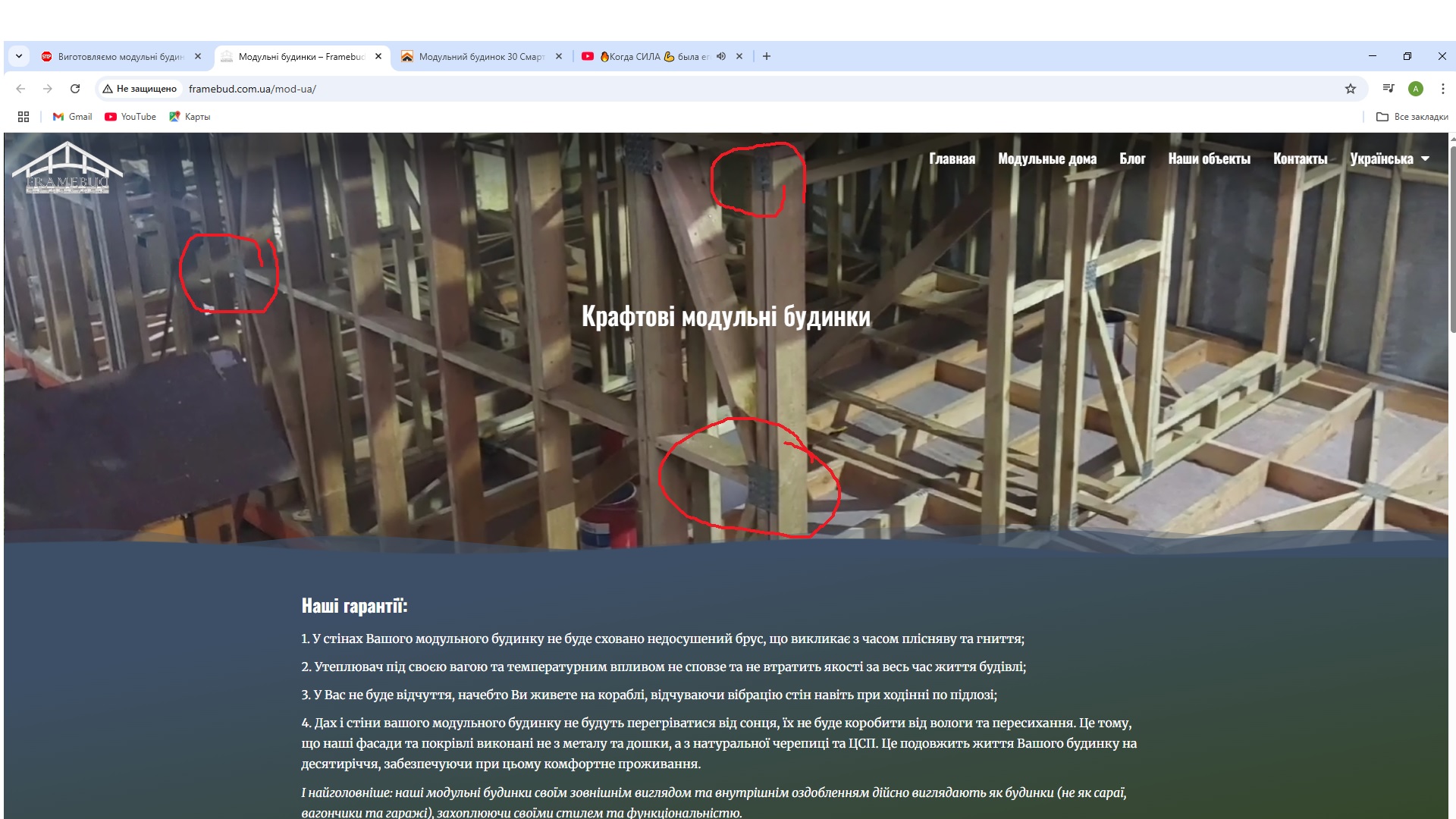Open the Все закладки bookmarks folder
This screenshot has height=819, width=1456.
pos(1412,117)
